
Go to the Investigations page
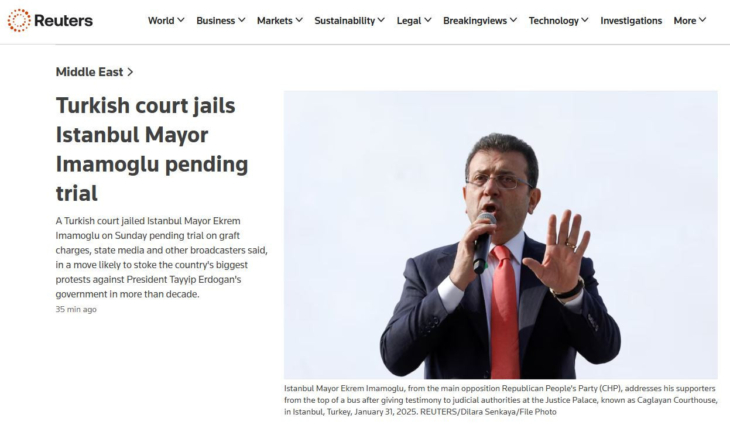631,20
